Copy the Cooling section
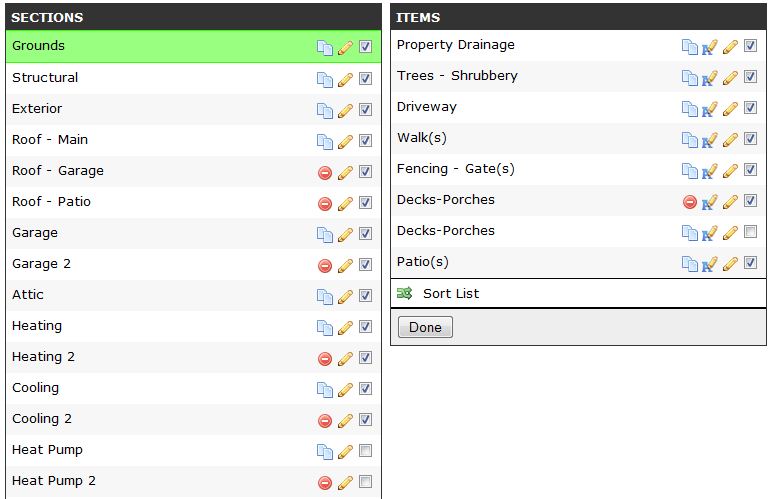The height and width of the screenshot is (499, 772). (x=324, y=390)
